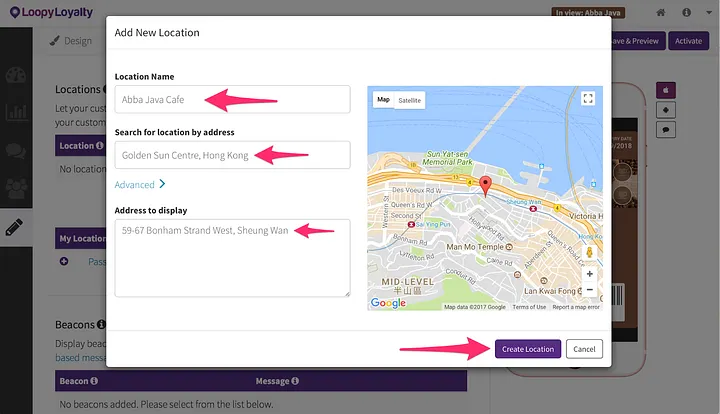Zoom in with the map plus button
Viewport: 720px width, 414px height.
(x=590, y=274)
